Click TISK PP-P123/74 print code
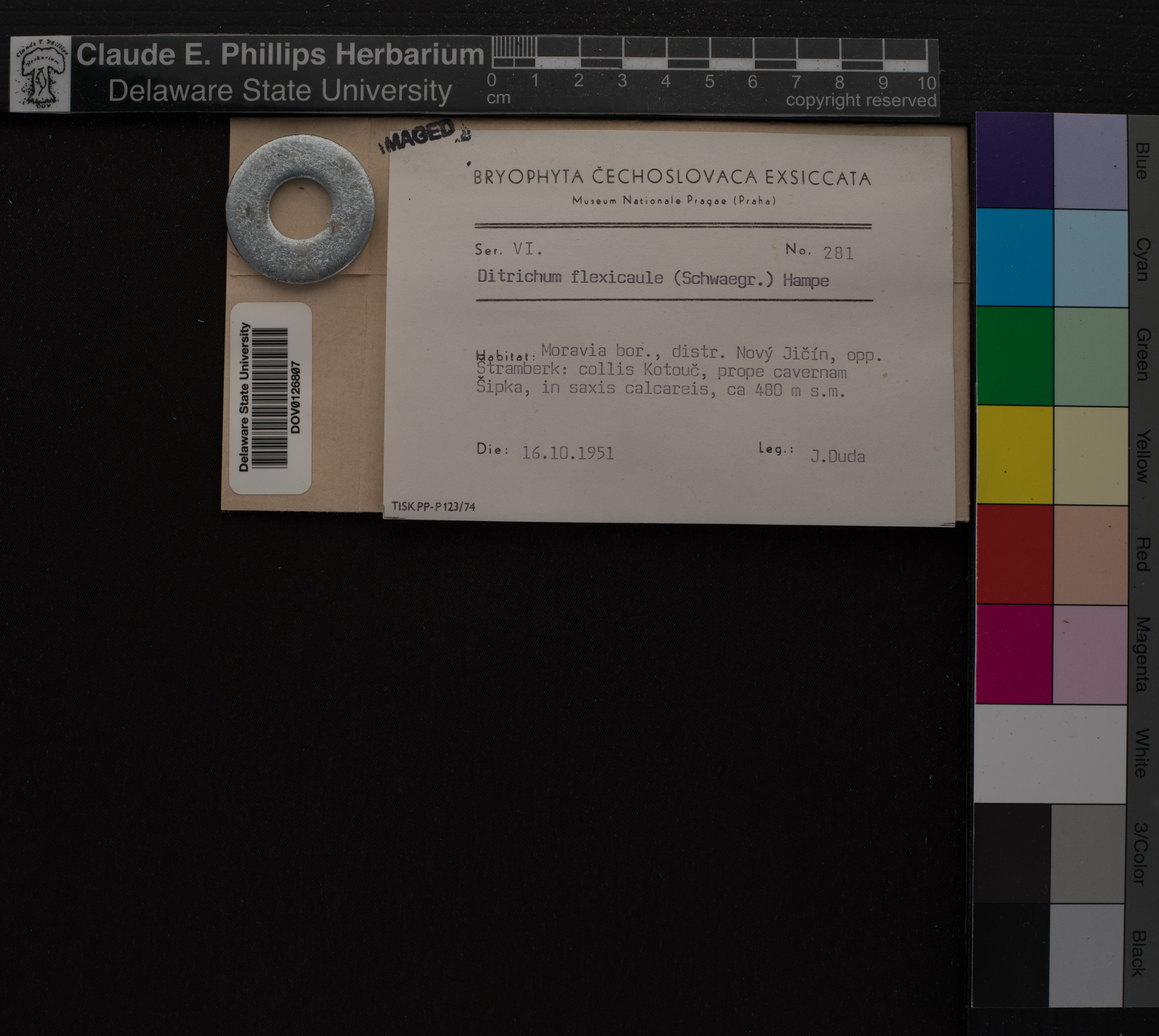The width and height of the screenshot is (1159, 1036). tap(433, 507)
